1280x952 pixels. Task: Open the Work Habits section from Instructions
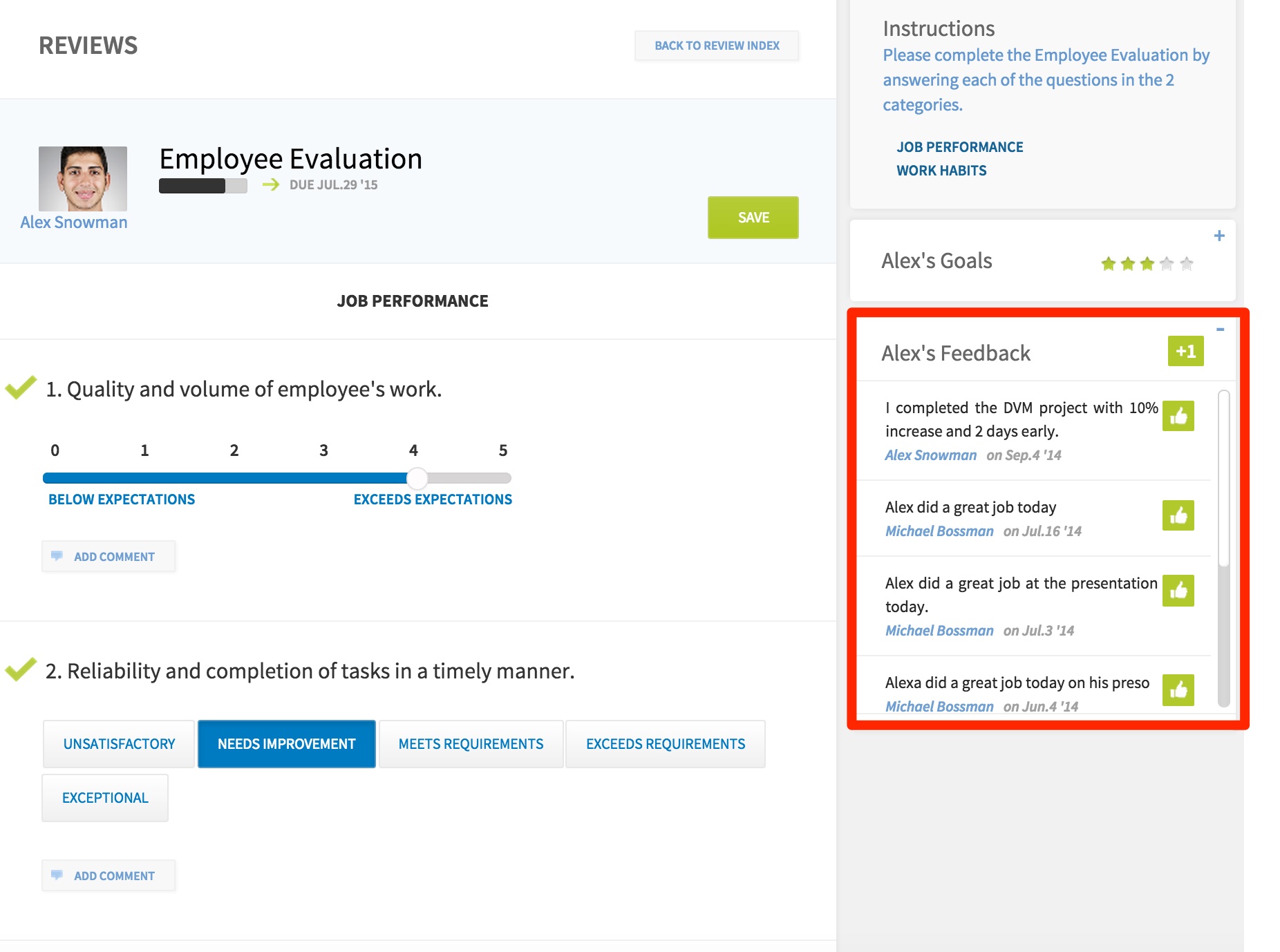(941, 170)
